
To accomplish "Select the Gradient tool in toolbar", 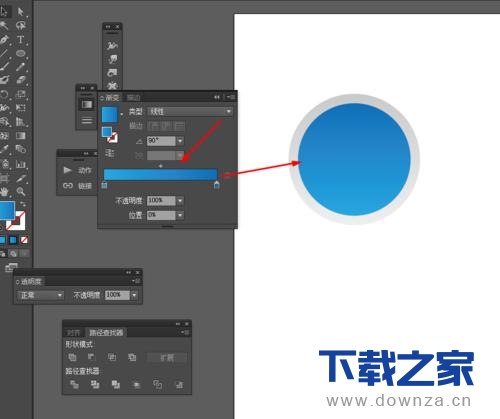I will tap(21, 135).
